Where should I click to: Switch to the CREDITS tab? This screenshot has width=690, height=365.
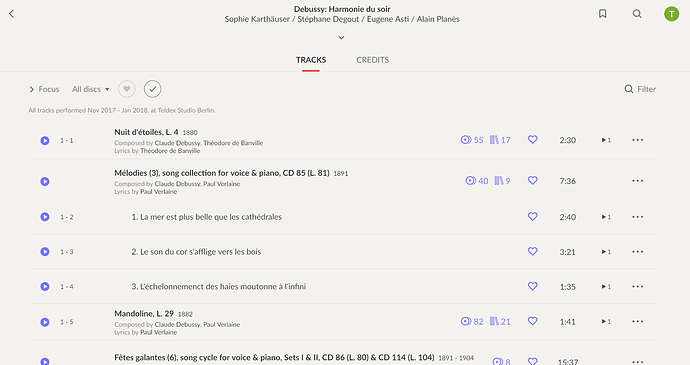click(x=372, y=60)
